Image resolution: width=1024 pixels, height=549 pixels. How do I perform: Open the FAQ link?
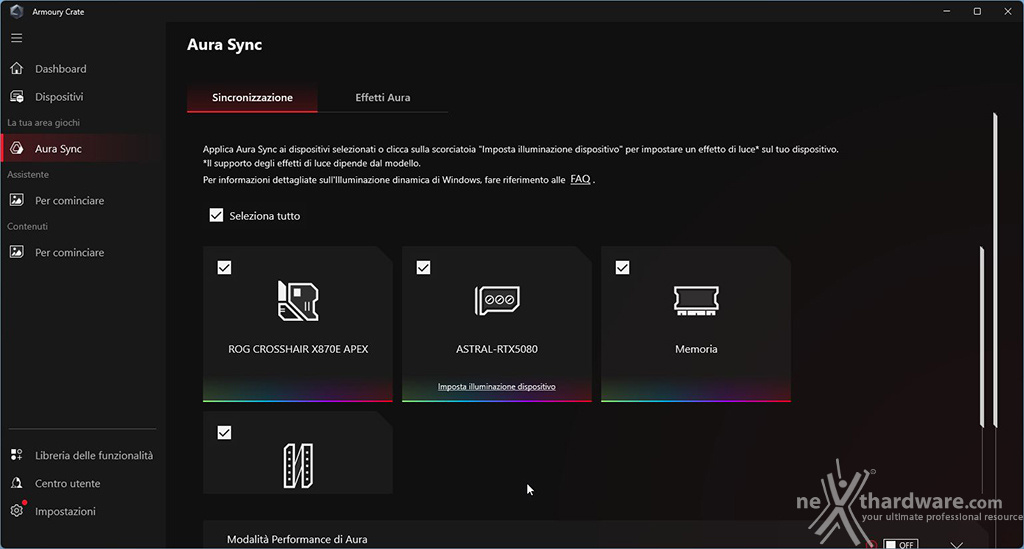pyautogui.click(x=580, y=179)
